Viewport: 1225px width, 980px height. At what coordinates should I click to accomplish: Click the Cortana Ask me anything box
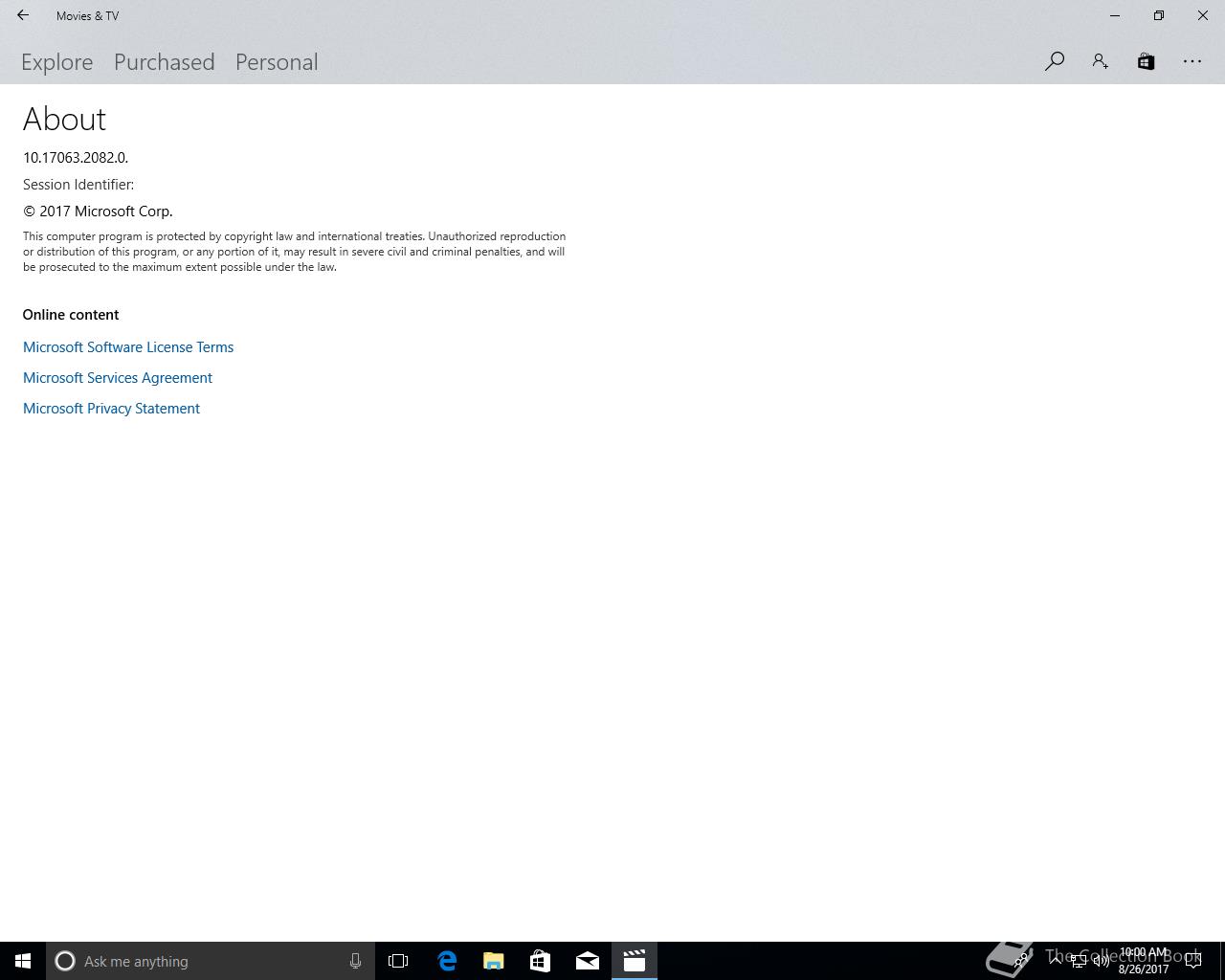click(x=211, y=961)
